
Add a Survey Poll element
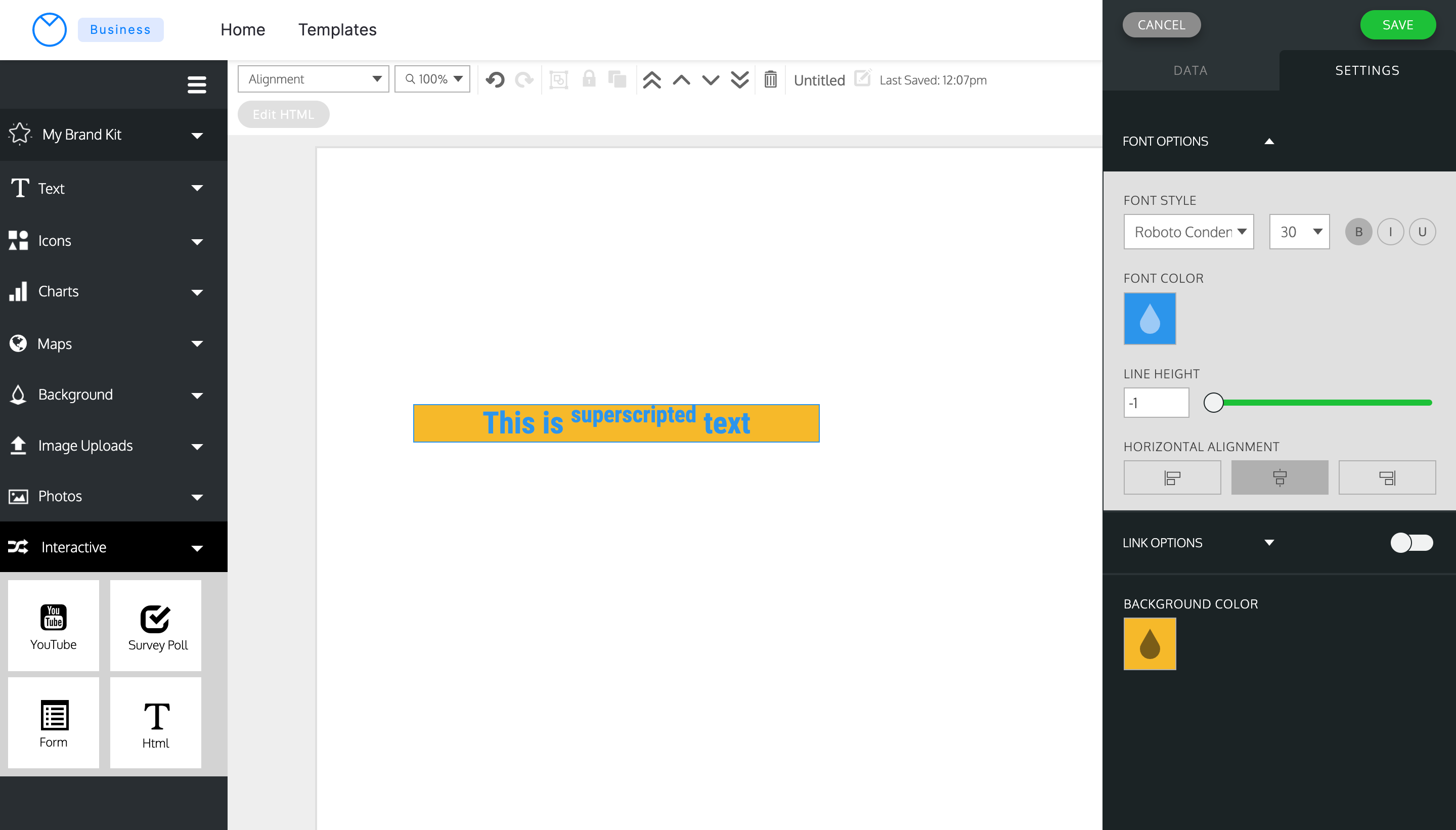pyautogui.click(x=156, y=626)
